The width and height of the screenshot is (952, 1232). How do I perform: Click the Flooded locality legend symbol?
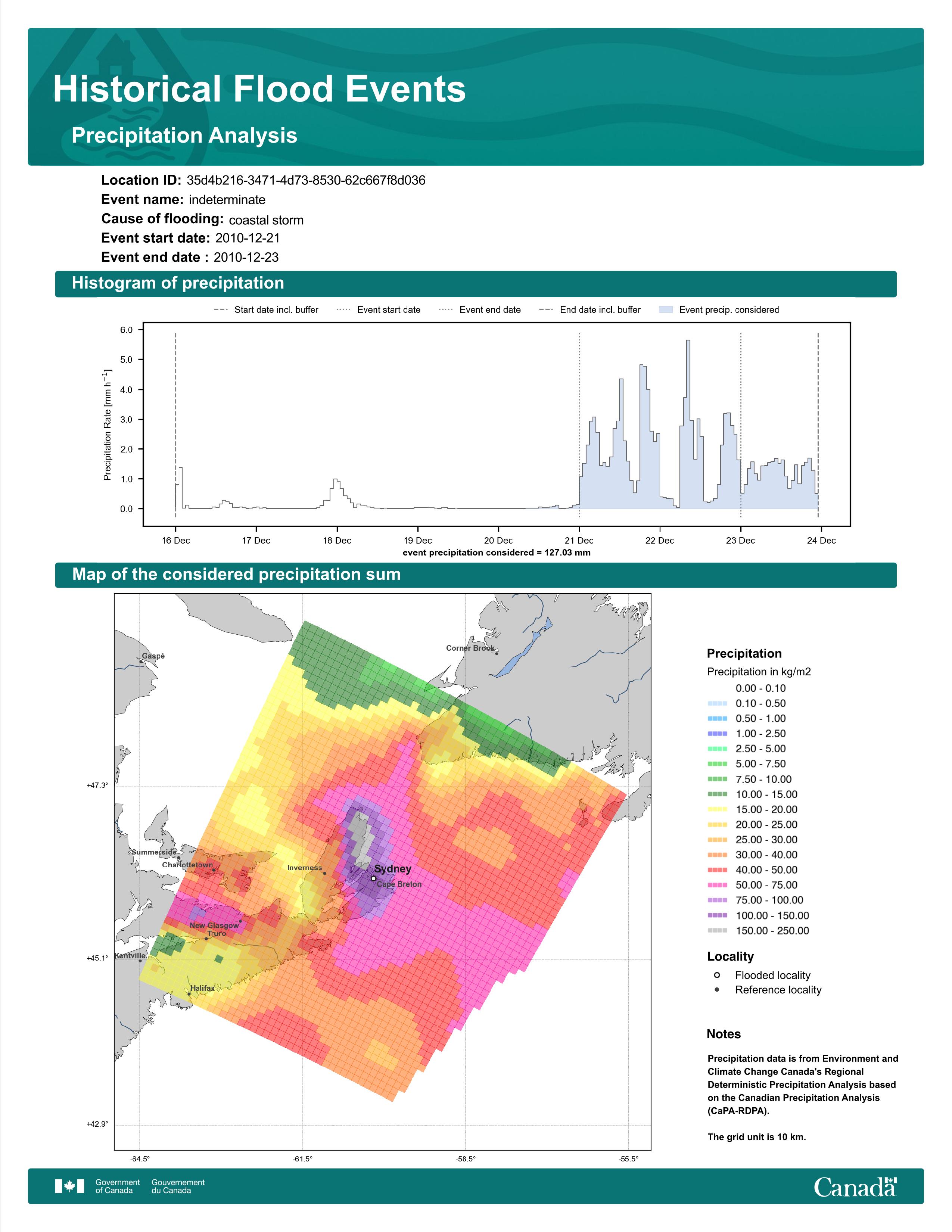point(717,975)
